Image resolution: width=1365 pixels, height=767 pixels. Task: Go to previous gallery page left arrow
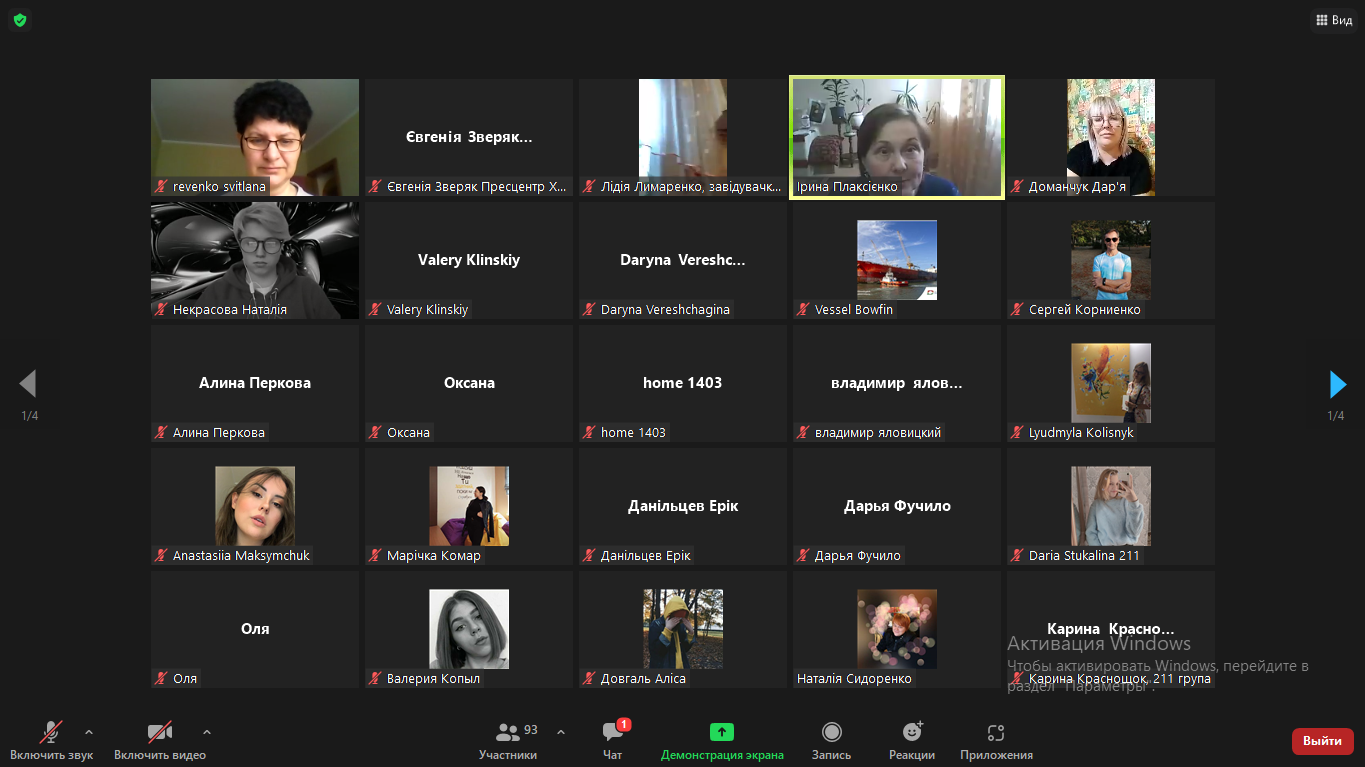[x=28, y=384]
